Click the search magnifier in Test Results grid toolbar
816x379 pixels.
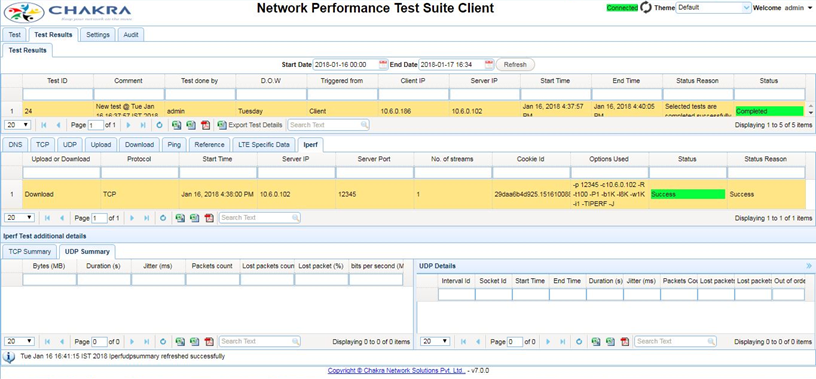[x=364, y=125]
